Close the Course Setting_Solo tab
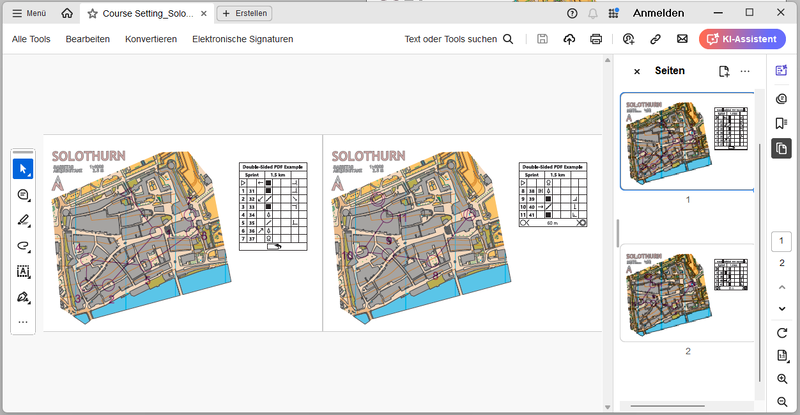 (x=204, y=14)
